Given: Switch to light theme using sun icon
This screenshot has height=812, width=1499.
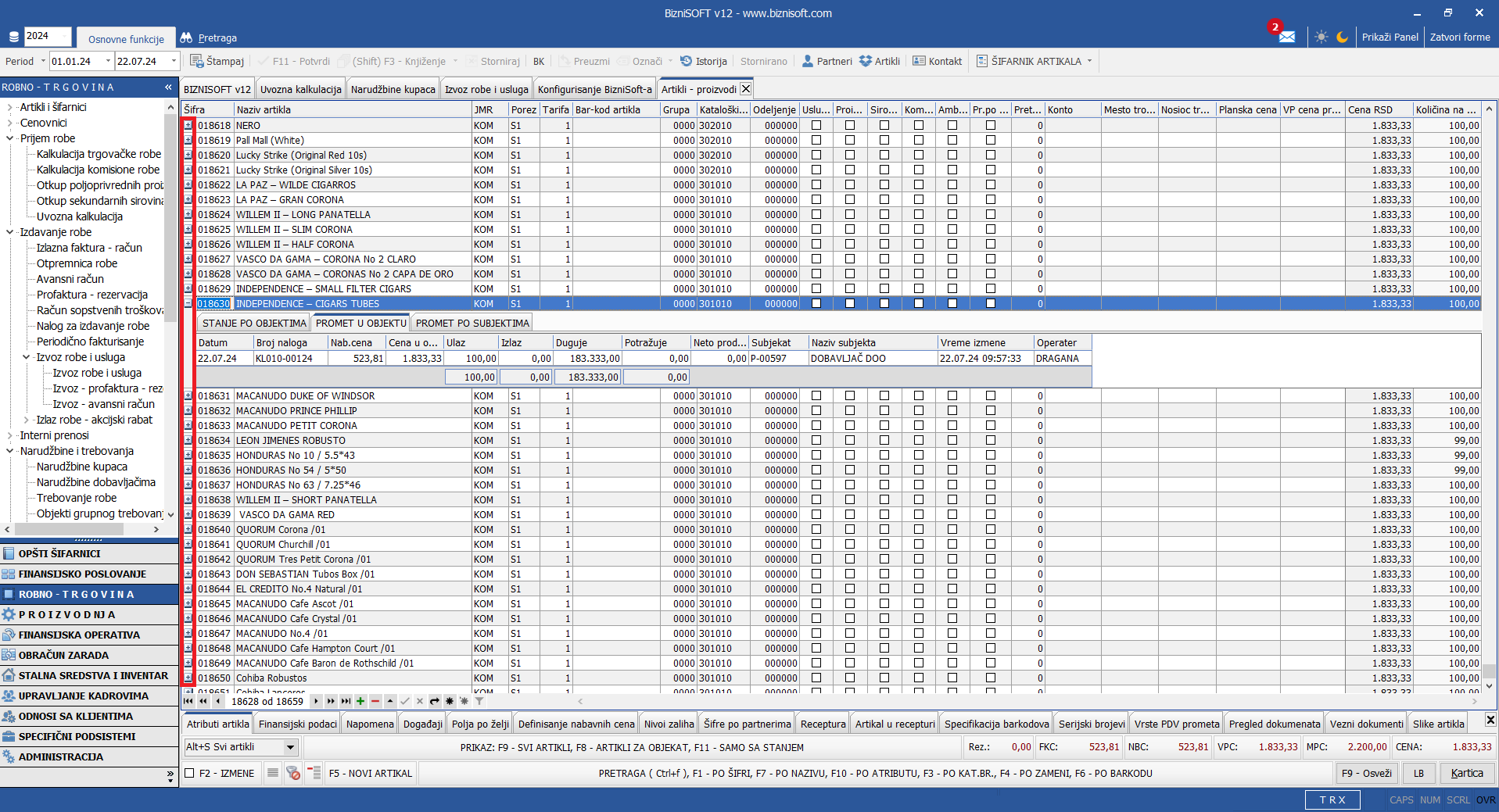Looking at the screenshot, I should (1321, 37).
